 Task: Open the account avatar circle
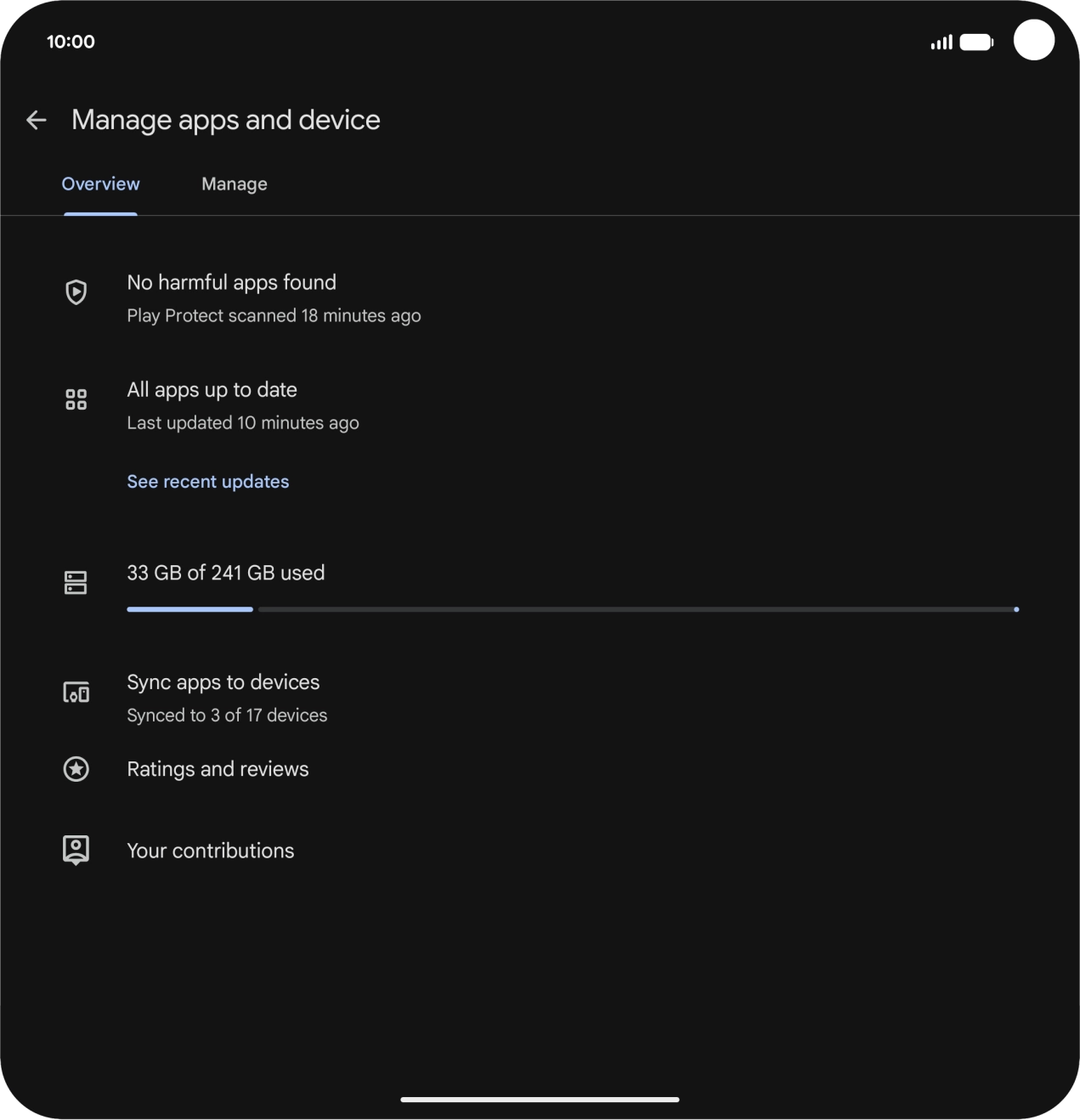pyautogui.click(x=1034, y=40)
